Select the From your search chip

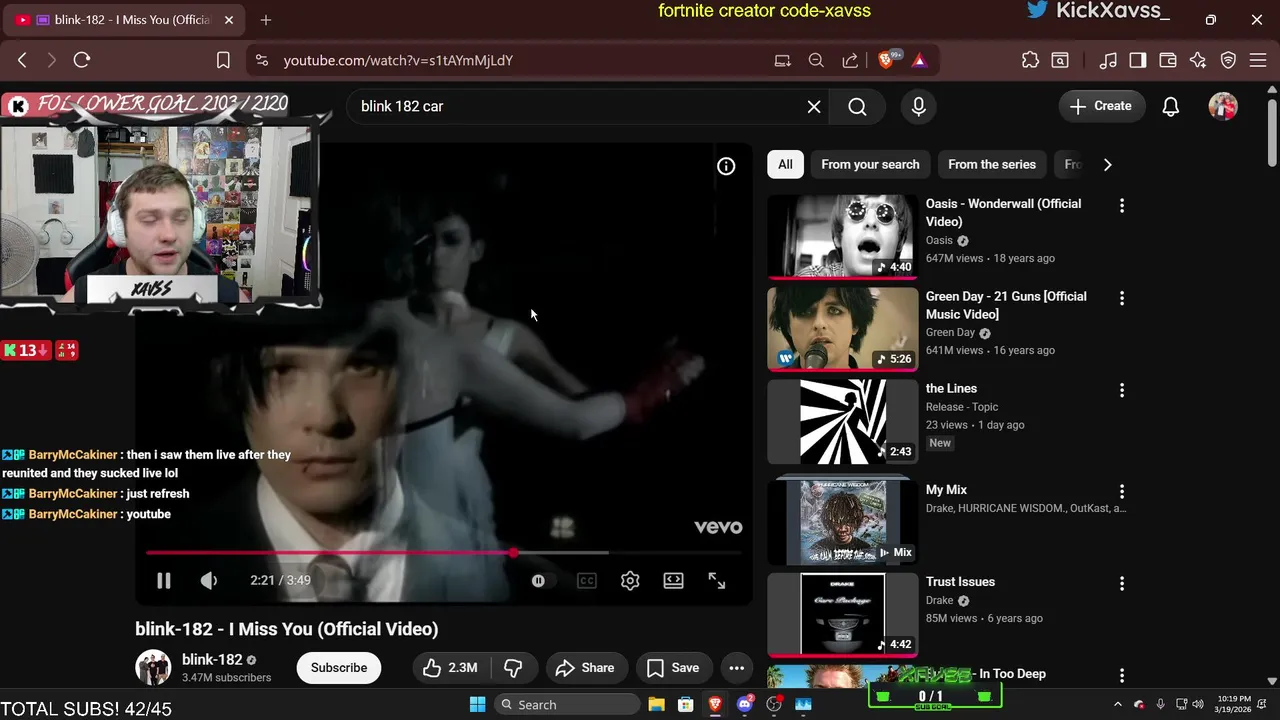pos(870,164)
